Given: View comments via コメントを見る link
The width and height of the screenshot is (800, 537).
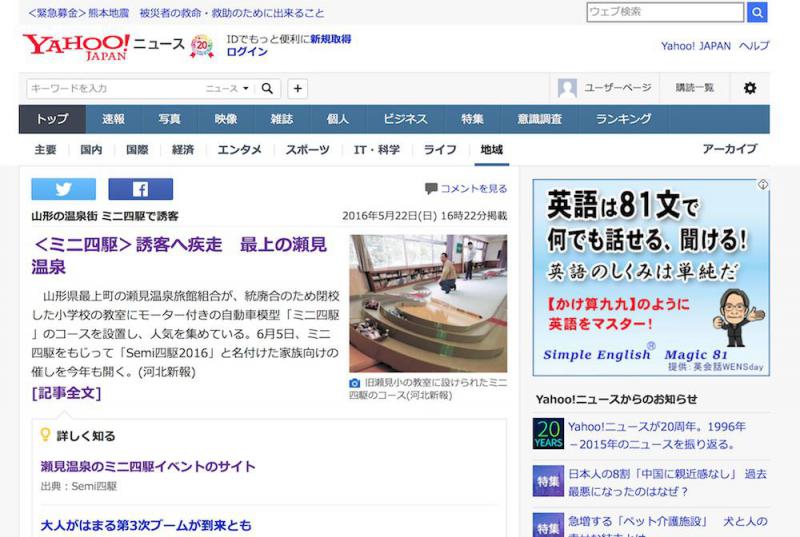Looking at the screenshot, I should click(466, 188).
